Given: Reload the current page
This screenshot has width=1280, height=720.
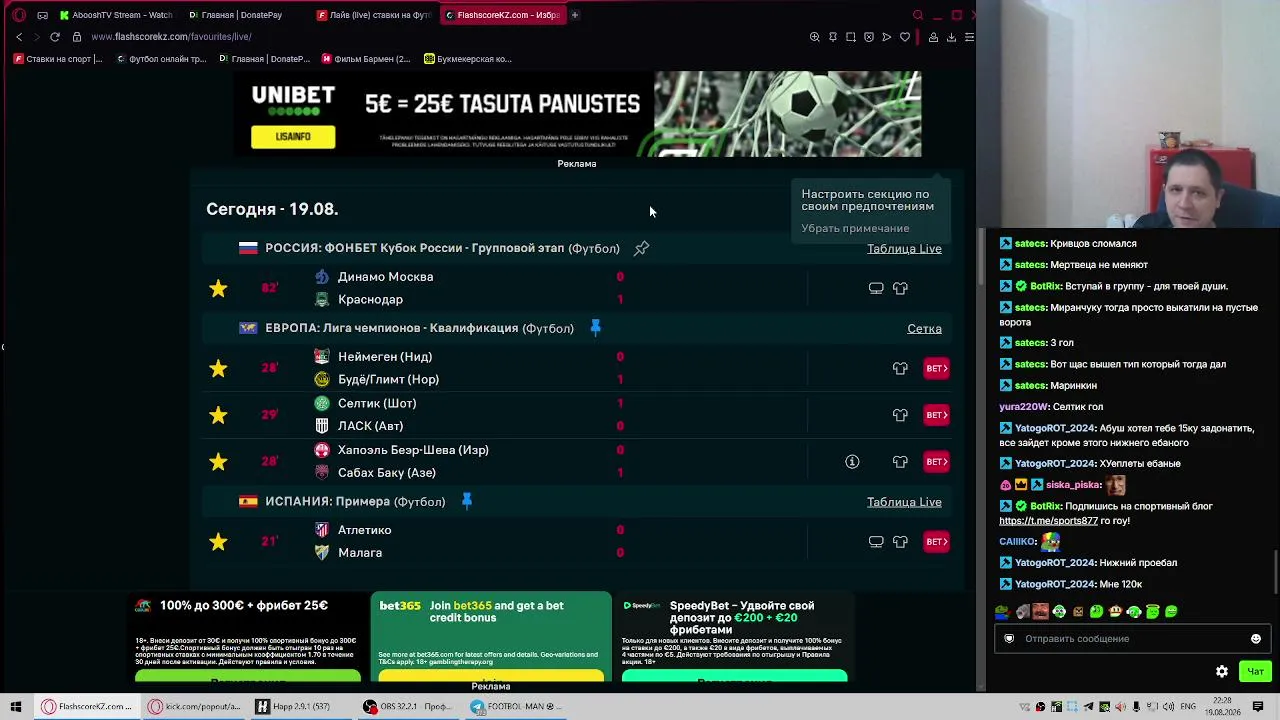Looking at the screenshot, I should click(x=55, y=37).
